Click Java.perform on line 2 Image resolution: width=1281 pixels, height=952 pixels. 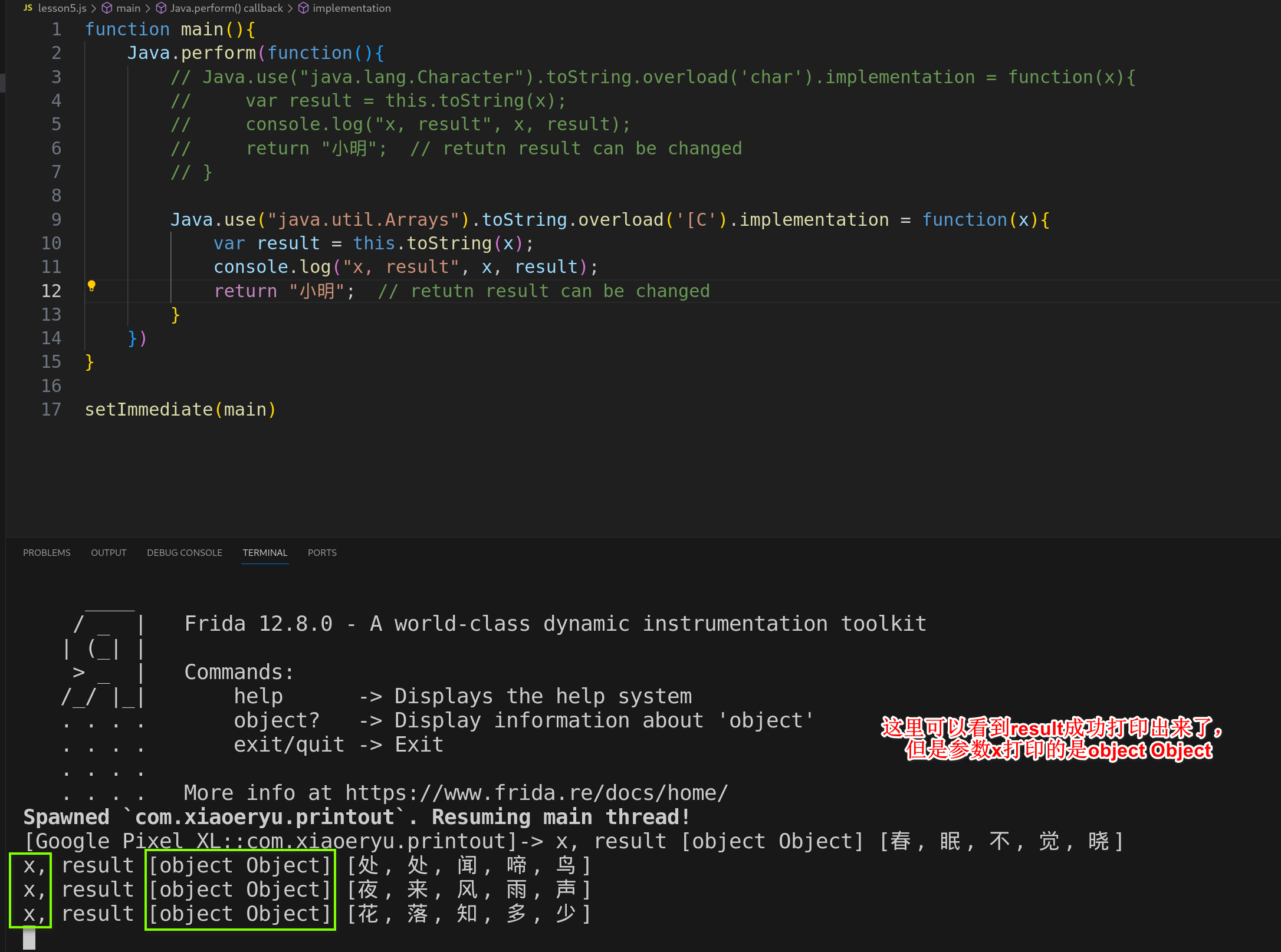[192, 53]
